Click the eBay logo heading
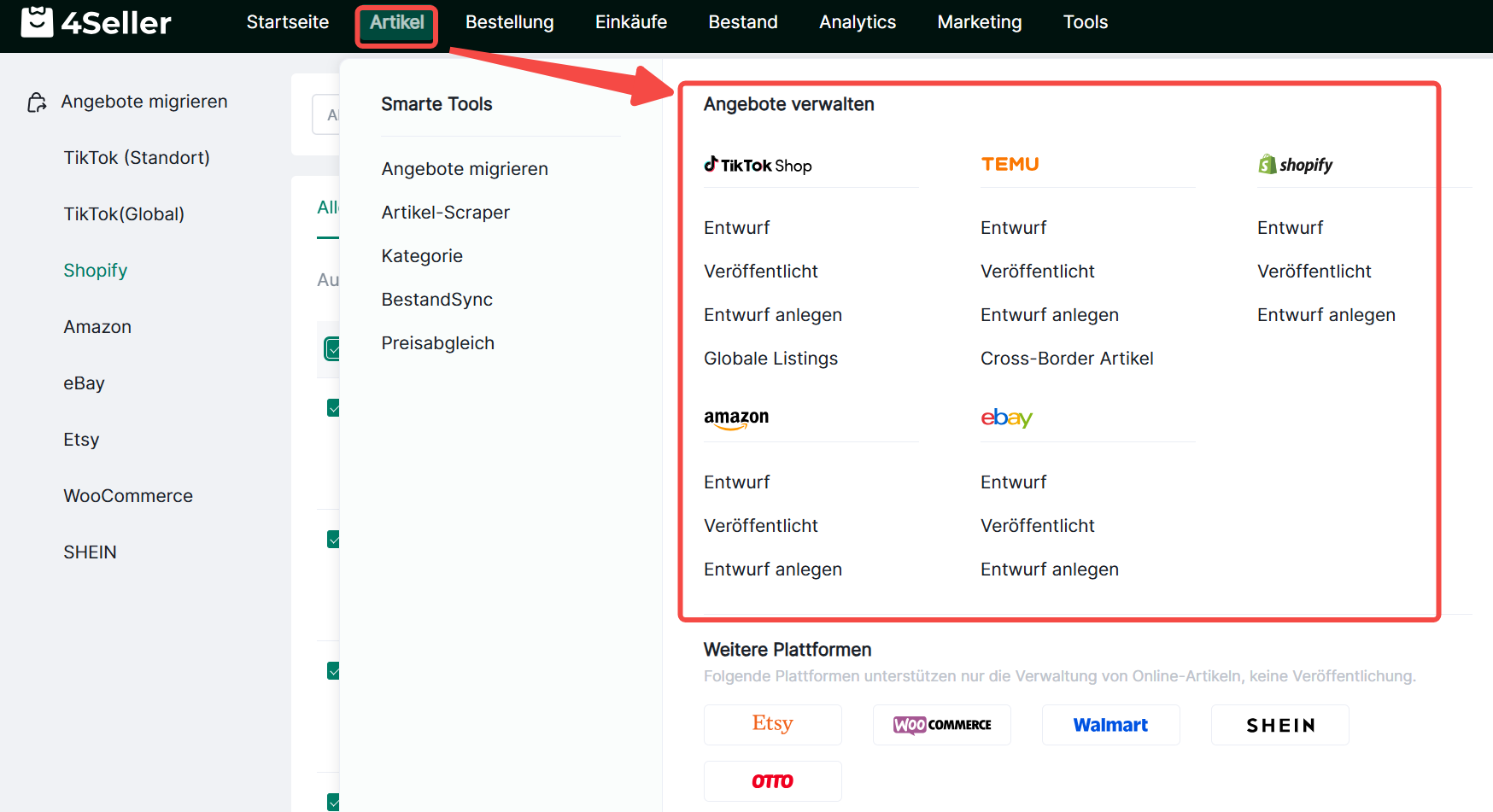The image size is (1493, 812). 1006,418
